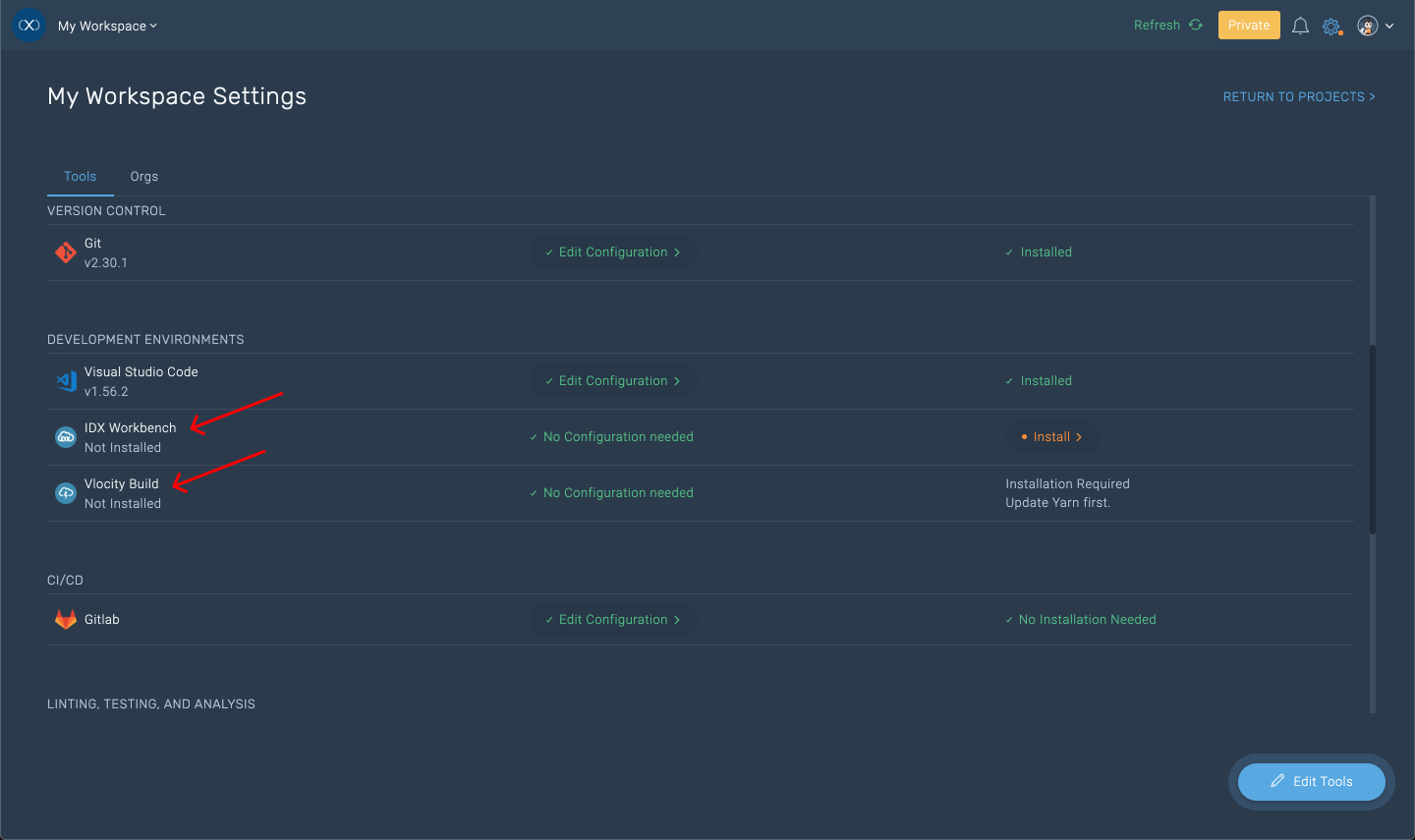1415x840 pixels.
Task: Click RETURN TO PROJECTS link
Action: point(1299,97)
